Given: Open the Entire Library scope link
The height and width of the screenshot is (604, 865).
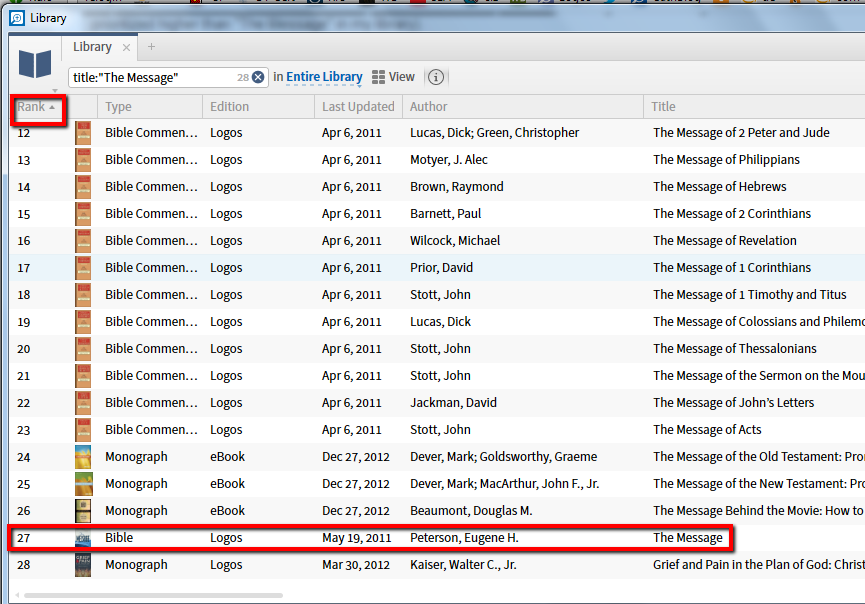Looking at the screenshot, I should [x=324, y=77].
